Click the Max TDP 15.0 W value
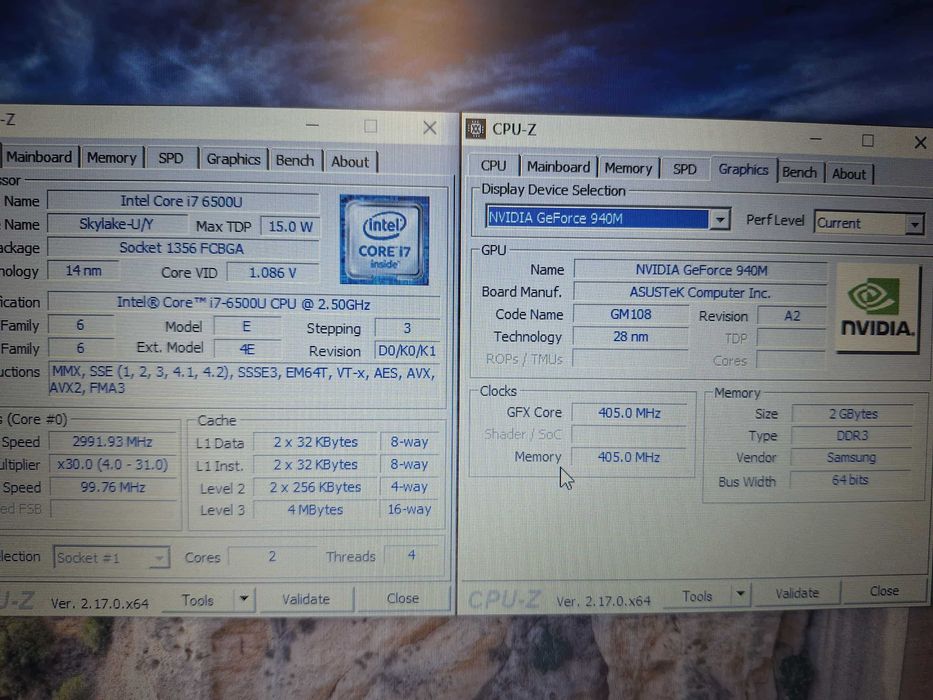933x700 pixels. tap(290, 226)
